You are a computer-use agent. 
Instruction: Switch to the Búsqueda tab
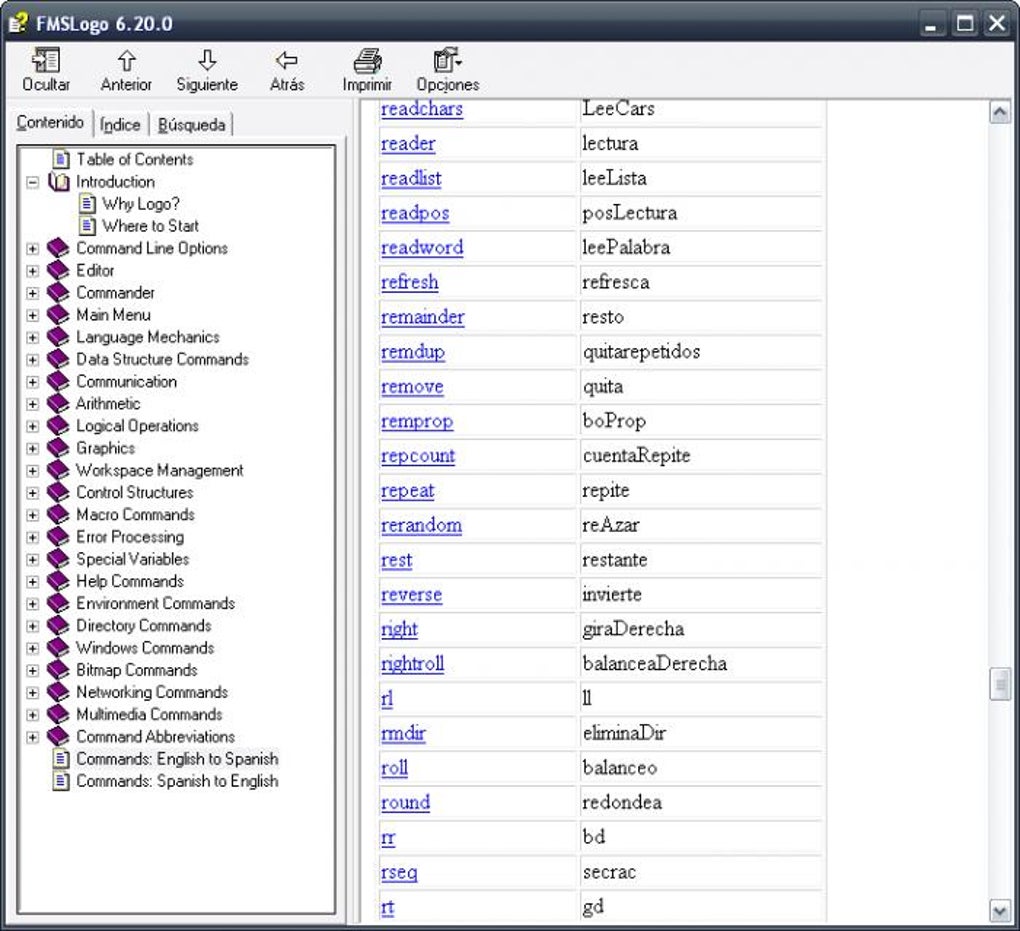click(x=191, y=124)
